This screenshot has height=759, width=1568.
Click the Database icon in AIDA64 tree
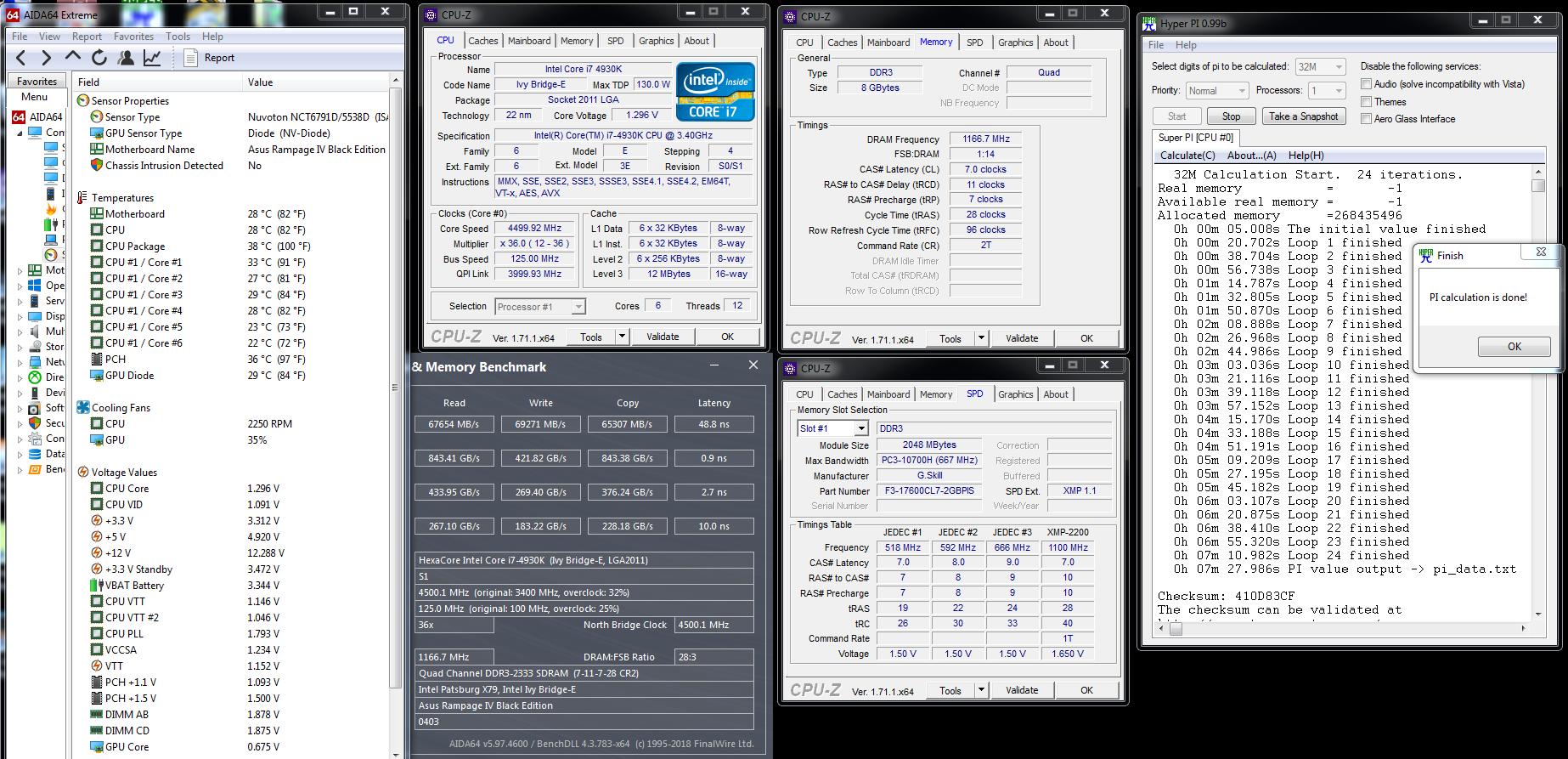(x=35, y=454)
